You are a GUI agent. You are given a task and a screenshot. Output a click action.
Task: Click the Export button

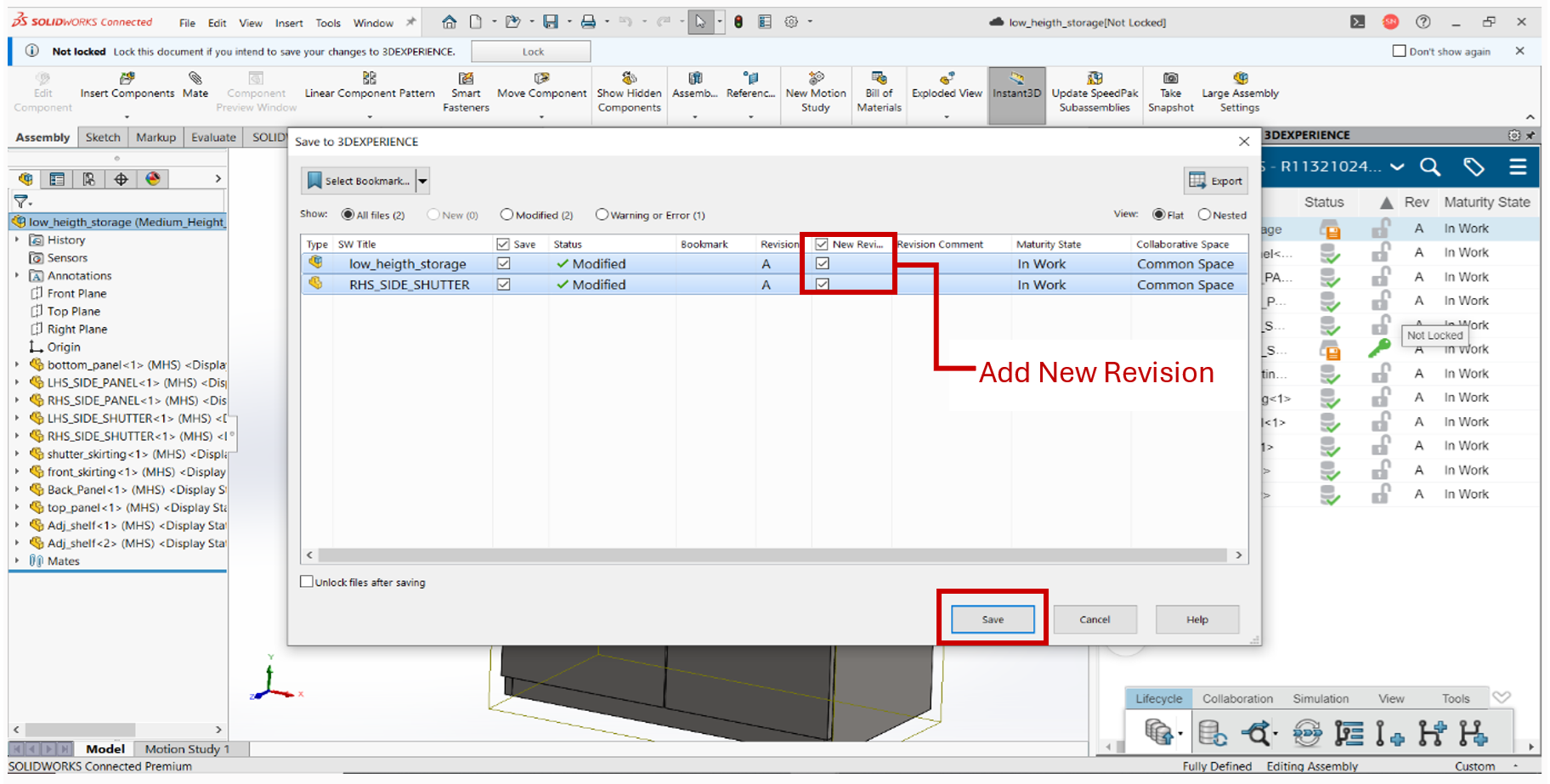pos(1216,181)
